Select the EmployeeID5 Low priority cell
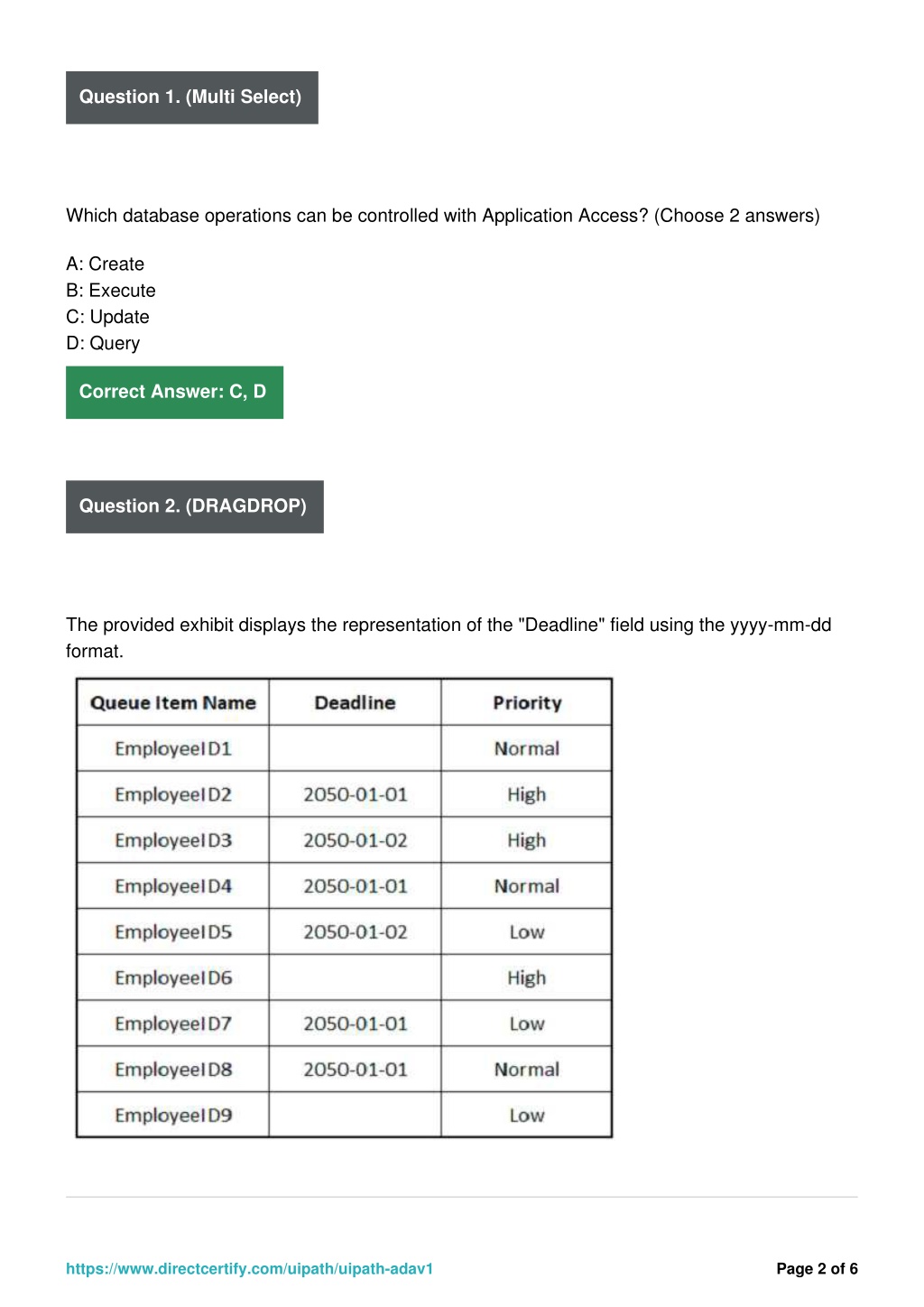Image resolution: width=924 pixels, height=1307 pixels. [527, 932]
